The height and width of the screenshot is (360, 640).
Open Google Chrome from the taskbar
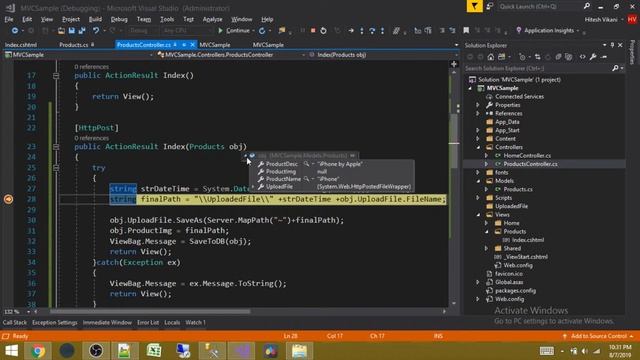(x=38, y=351)
